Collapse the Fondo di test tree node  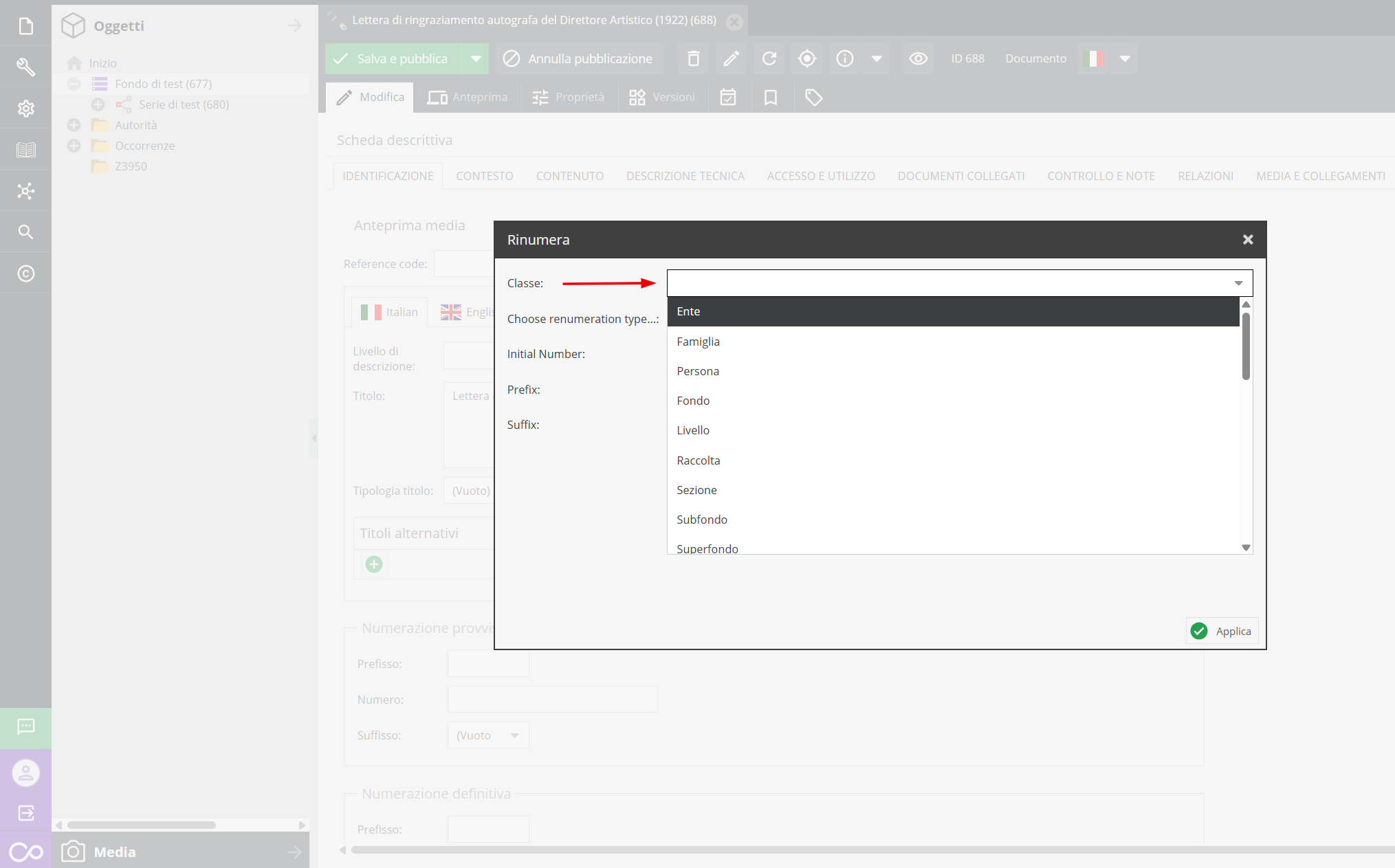74,84
